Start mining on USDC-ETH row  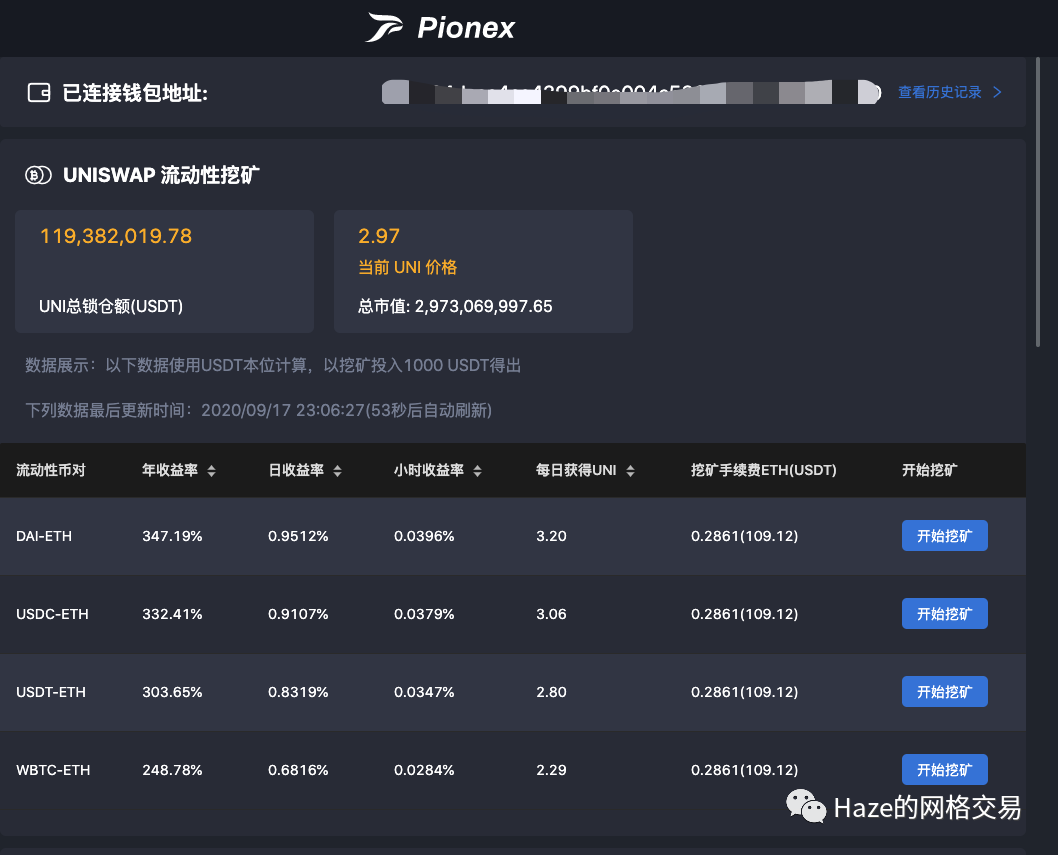point(945,613)
